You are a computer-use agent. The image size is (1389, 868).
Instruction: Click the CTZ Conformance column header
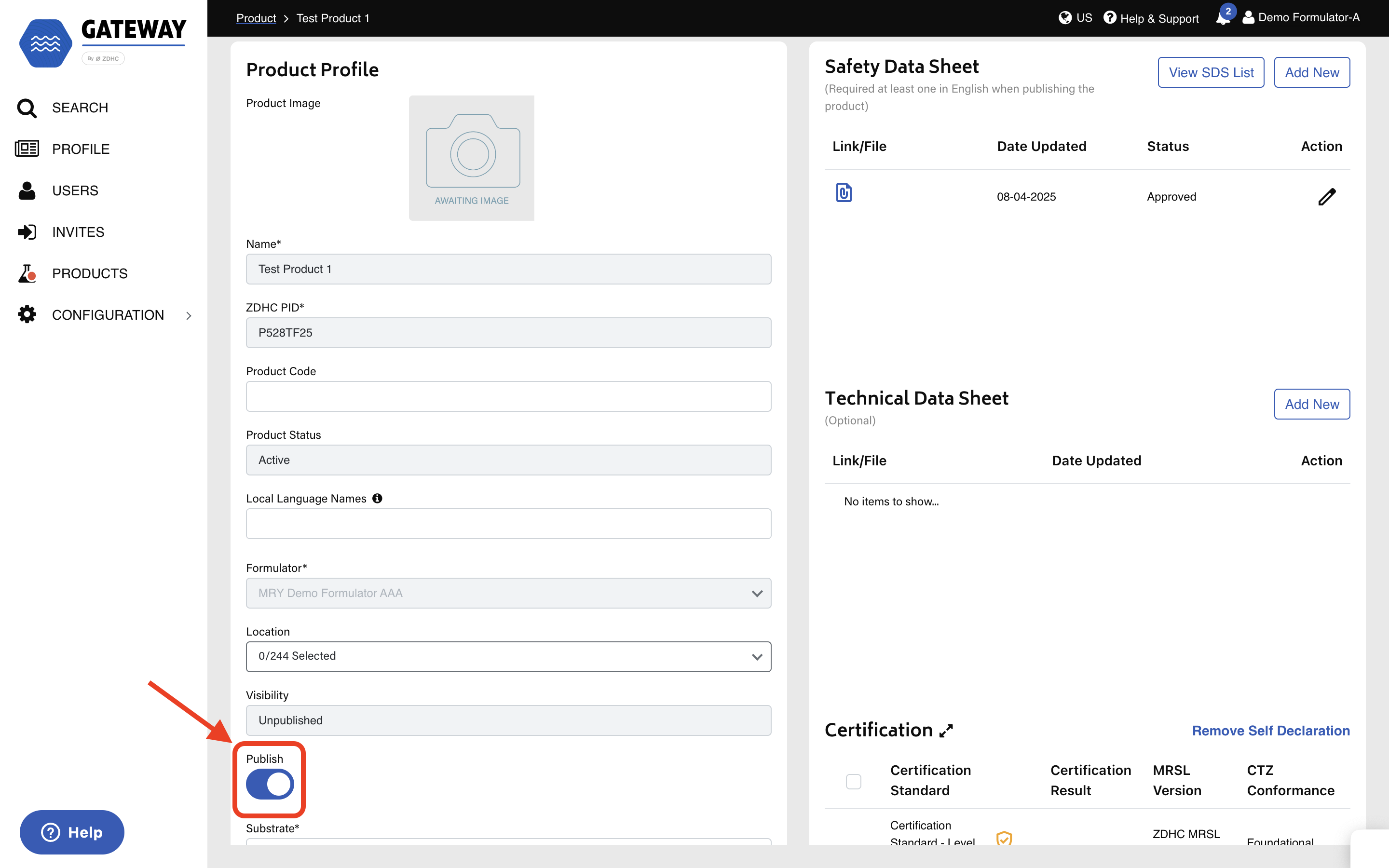coord(1290,780)
